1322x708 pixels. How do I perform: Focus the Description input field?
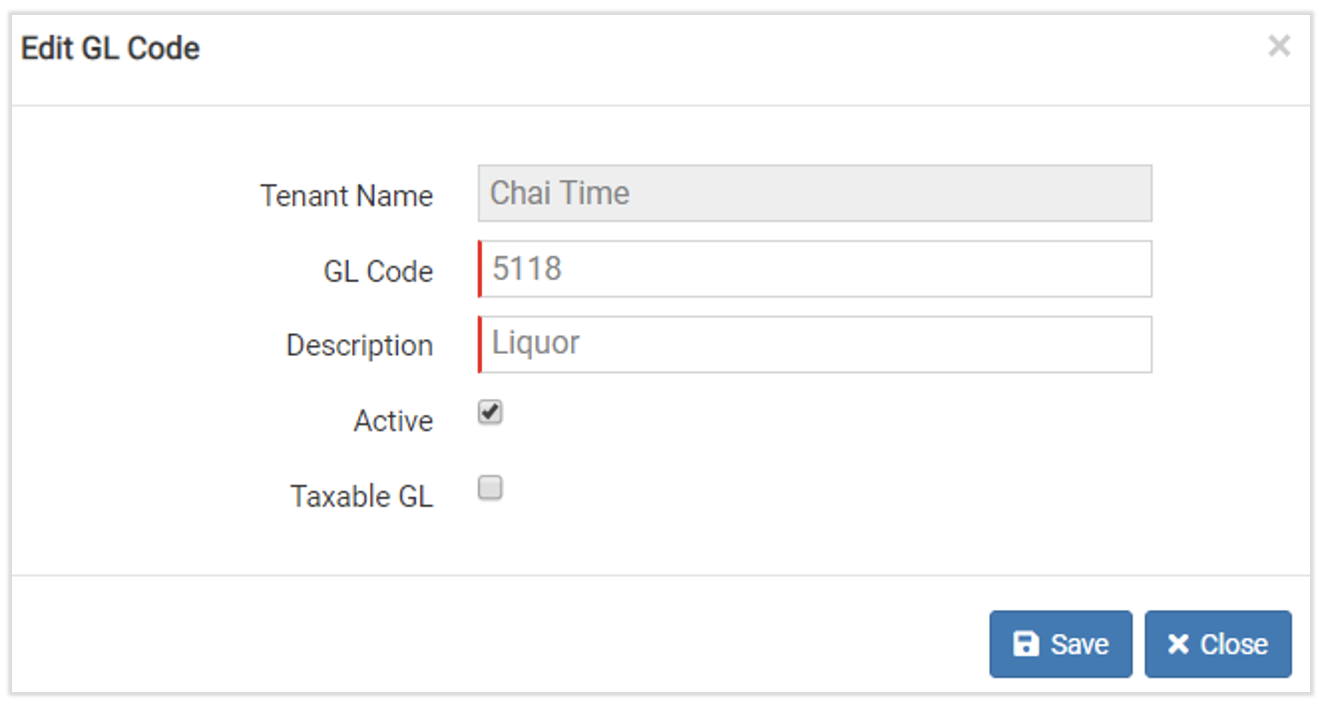pyautogui.click(x=815, y=345)
